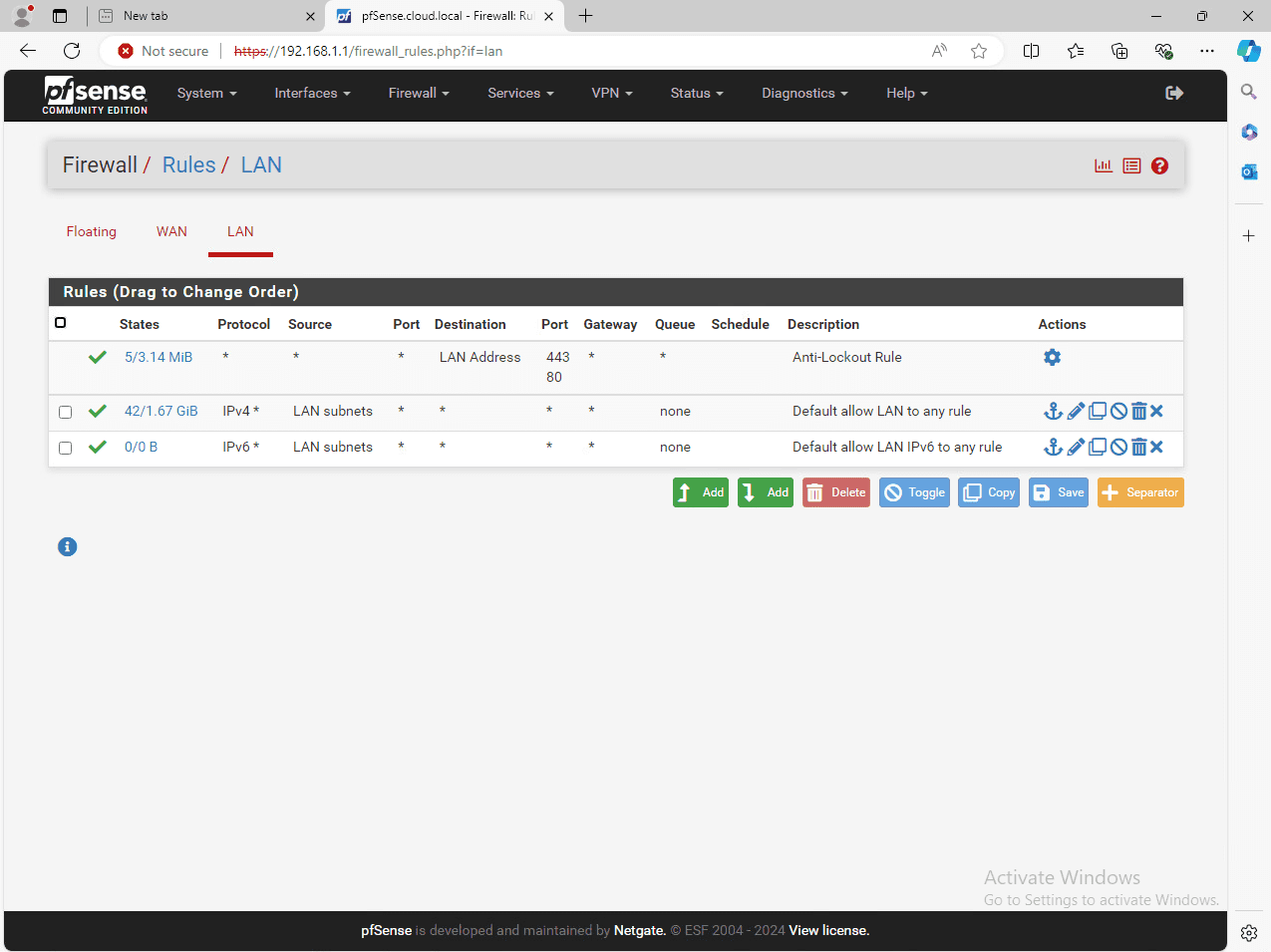
Task: Expand the Help menu
Action: click(x=907, y=93)
